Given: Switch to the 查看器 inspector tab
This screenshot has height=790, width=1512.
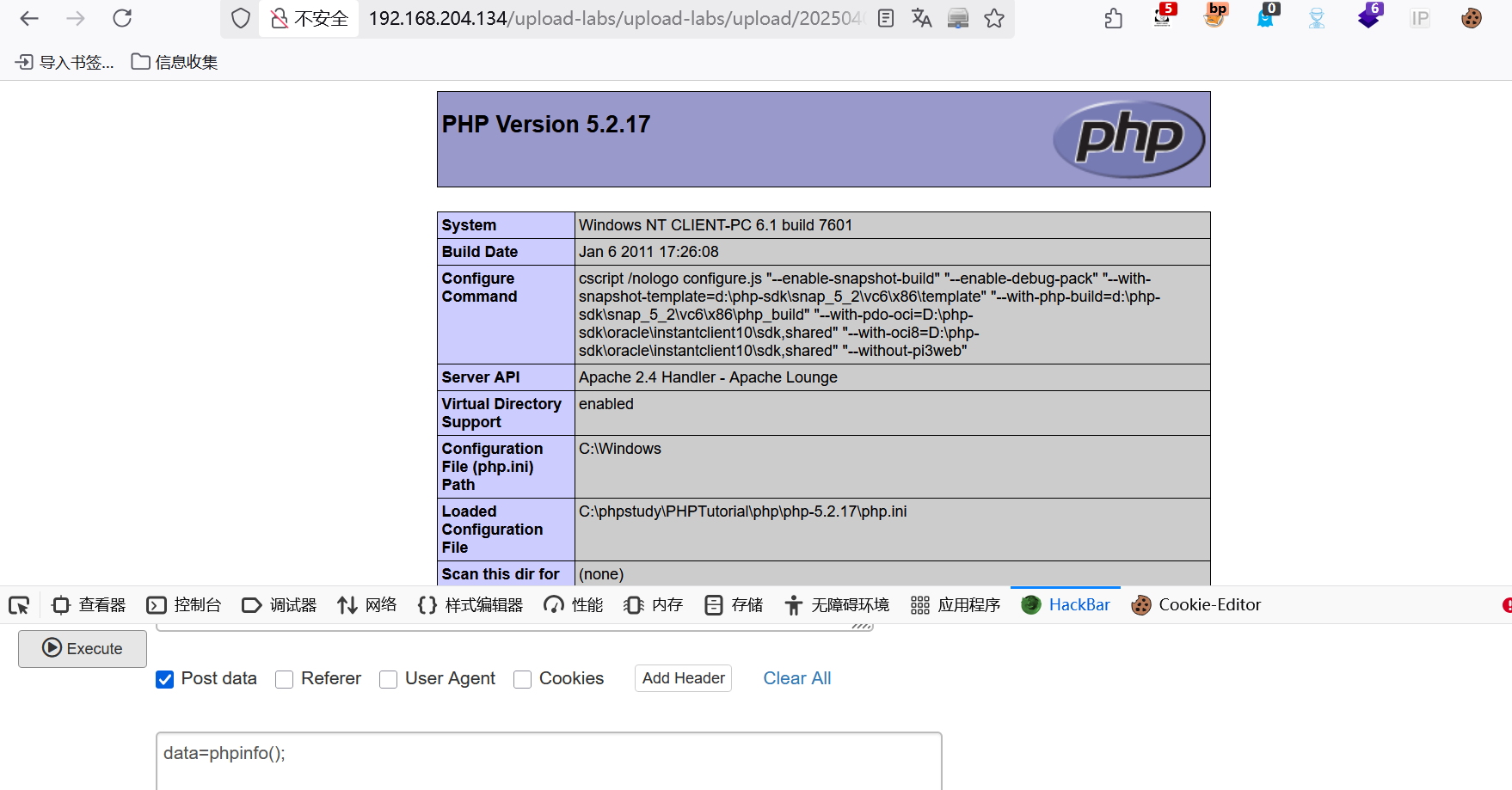Looking at the screenshot, I should (x=89, y=605).
